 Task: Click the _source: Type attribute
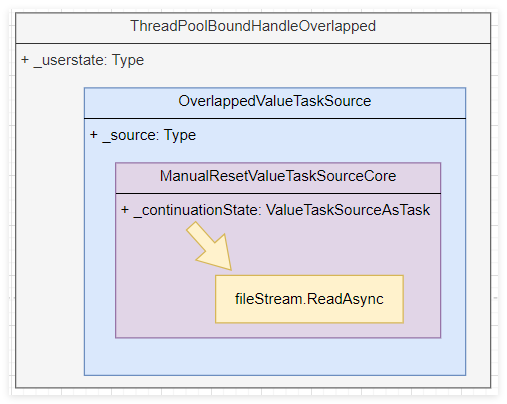click(x=143, y=135)
